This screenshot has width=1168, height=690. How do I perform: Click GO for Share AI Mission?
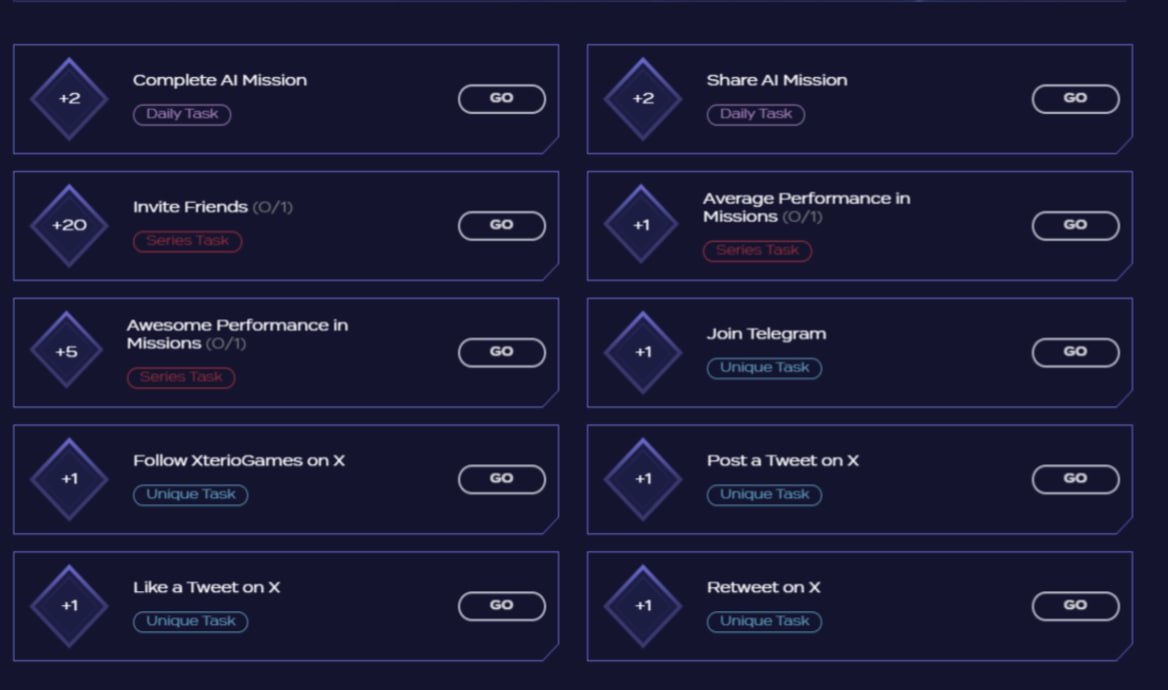coord(1075,98)
